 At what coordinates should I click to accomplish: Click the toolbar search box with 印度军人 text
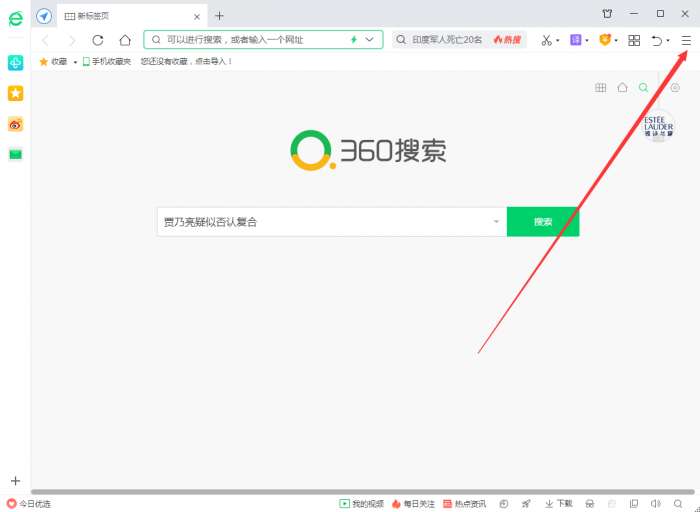tap(459, 40)
